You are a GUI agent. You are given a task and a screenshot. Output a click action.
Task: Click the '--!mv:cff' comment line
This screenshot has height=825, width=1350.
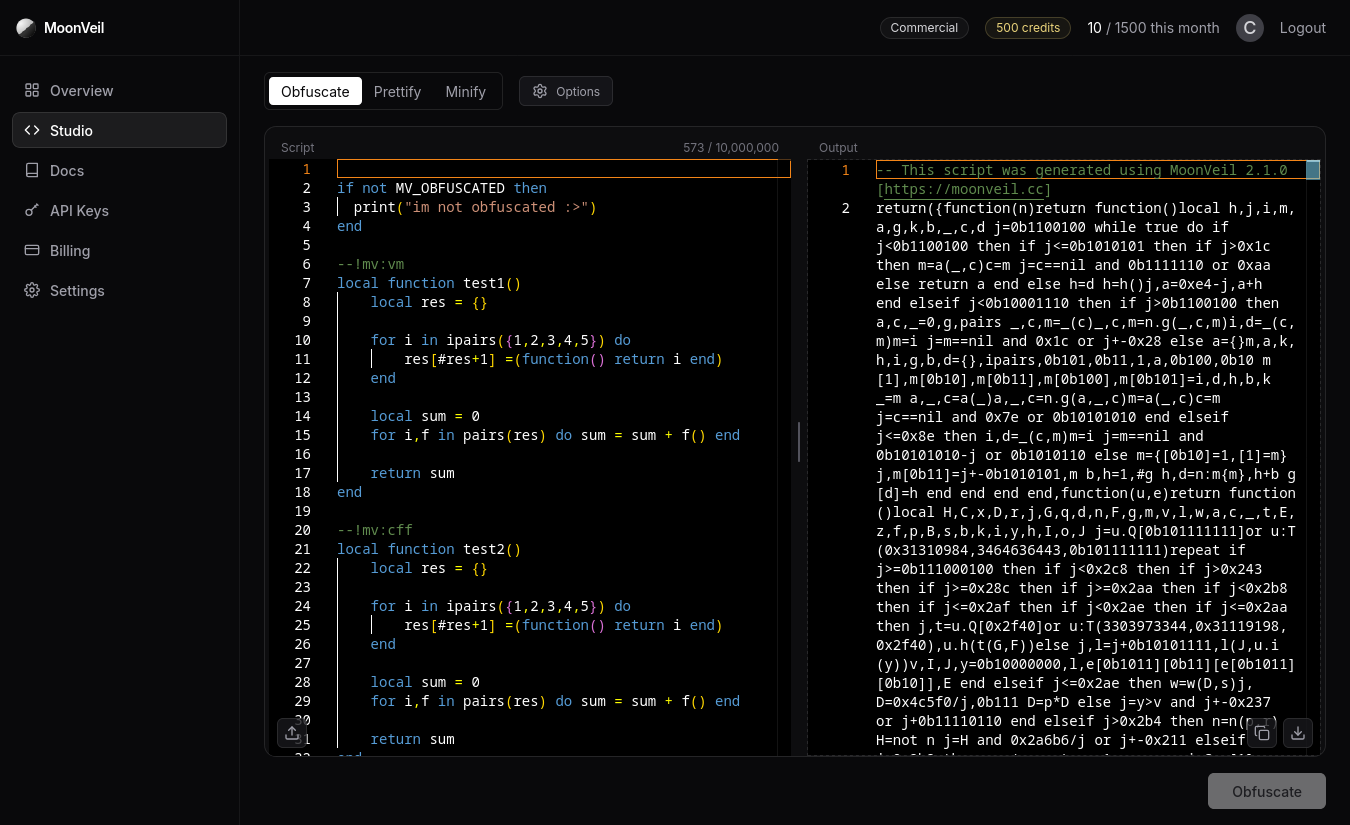point(375,530)
